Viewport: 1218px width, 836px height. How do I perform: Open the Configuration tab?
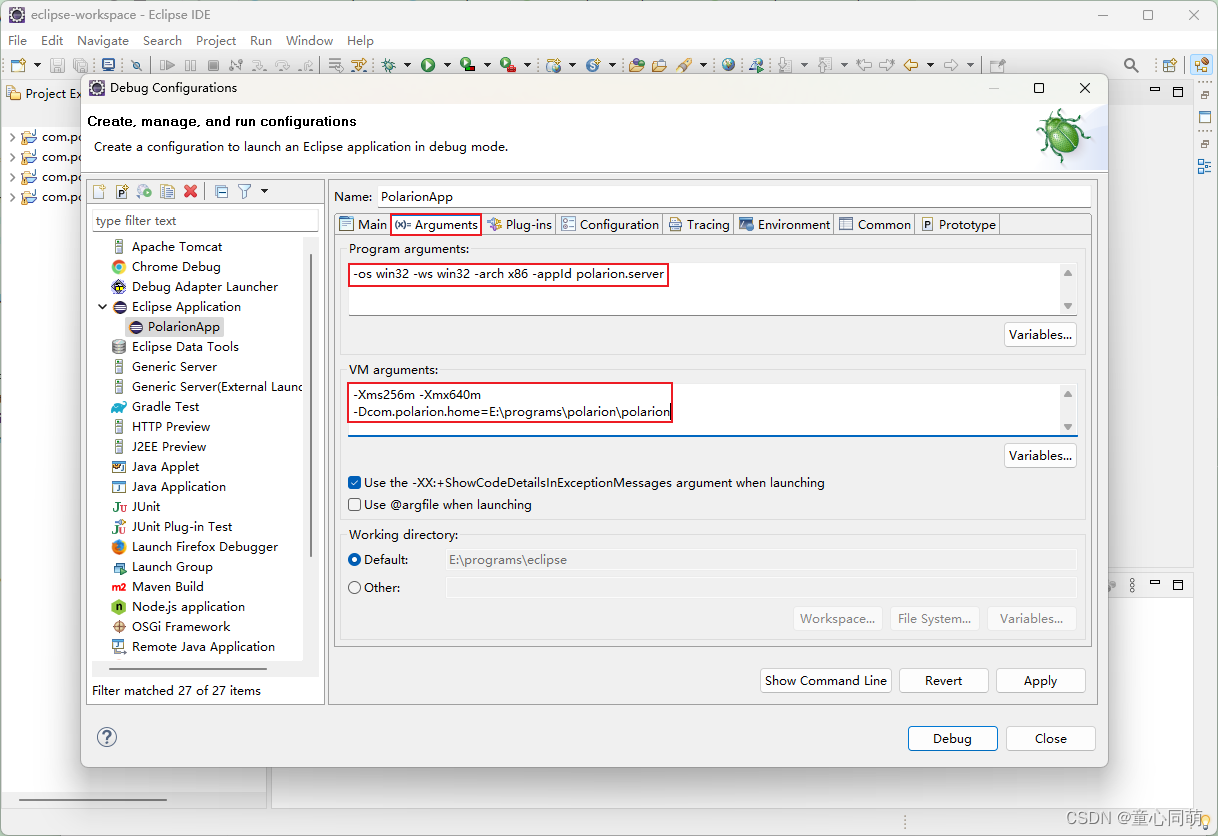610,224
